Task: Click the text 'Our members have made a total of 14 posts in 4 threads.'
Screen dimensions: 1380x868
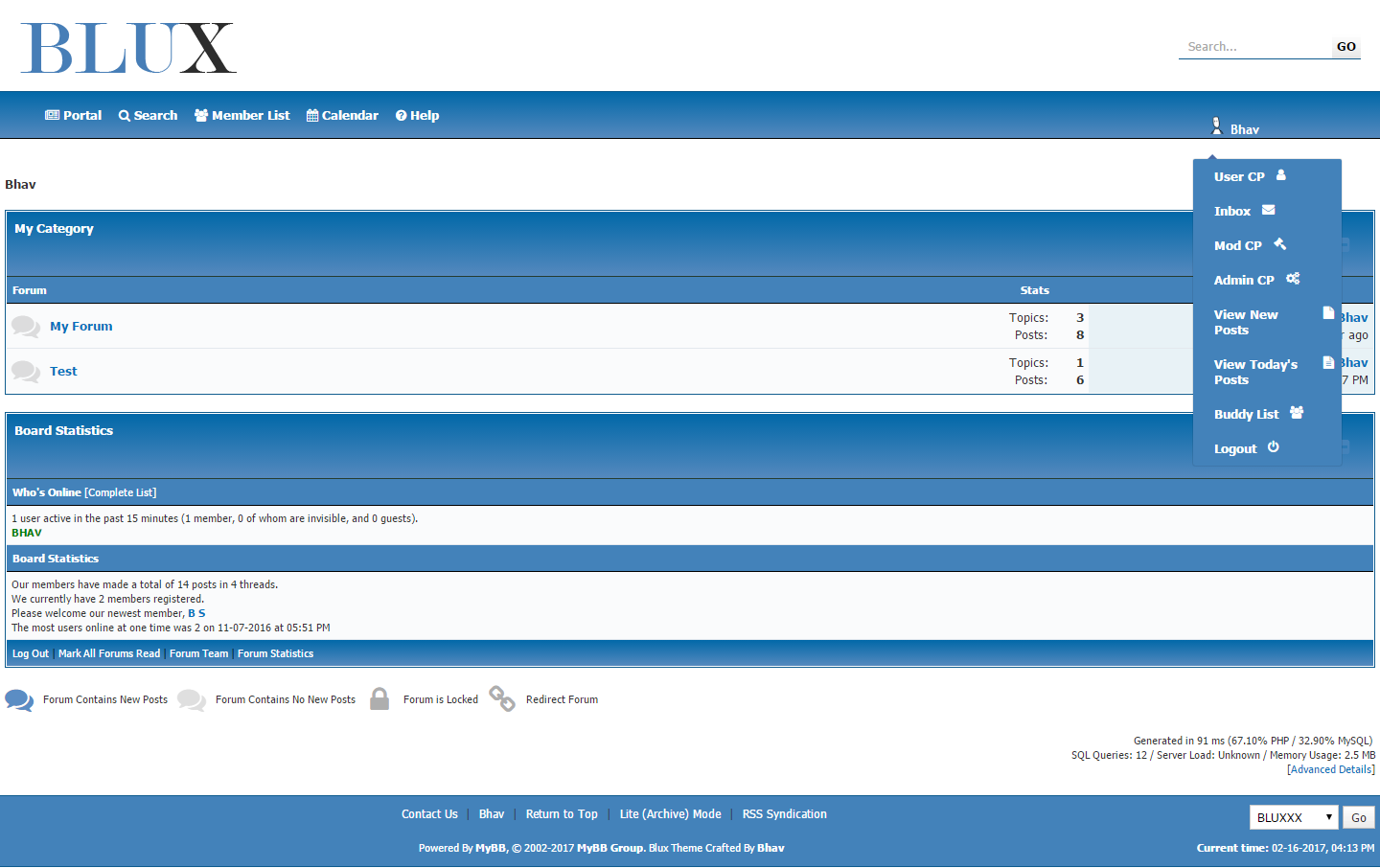Action: tap(145, 584)
